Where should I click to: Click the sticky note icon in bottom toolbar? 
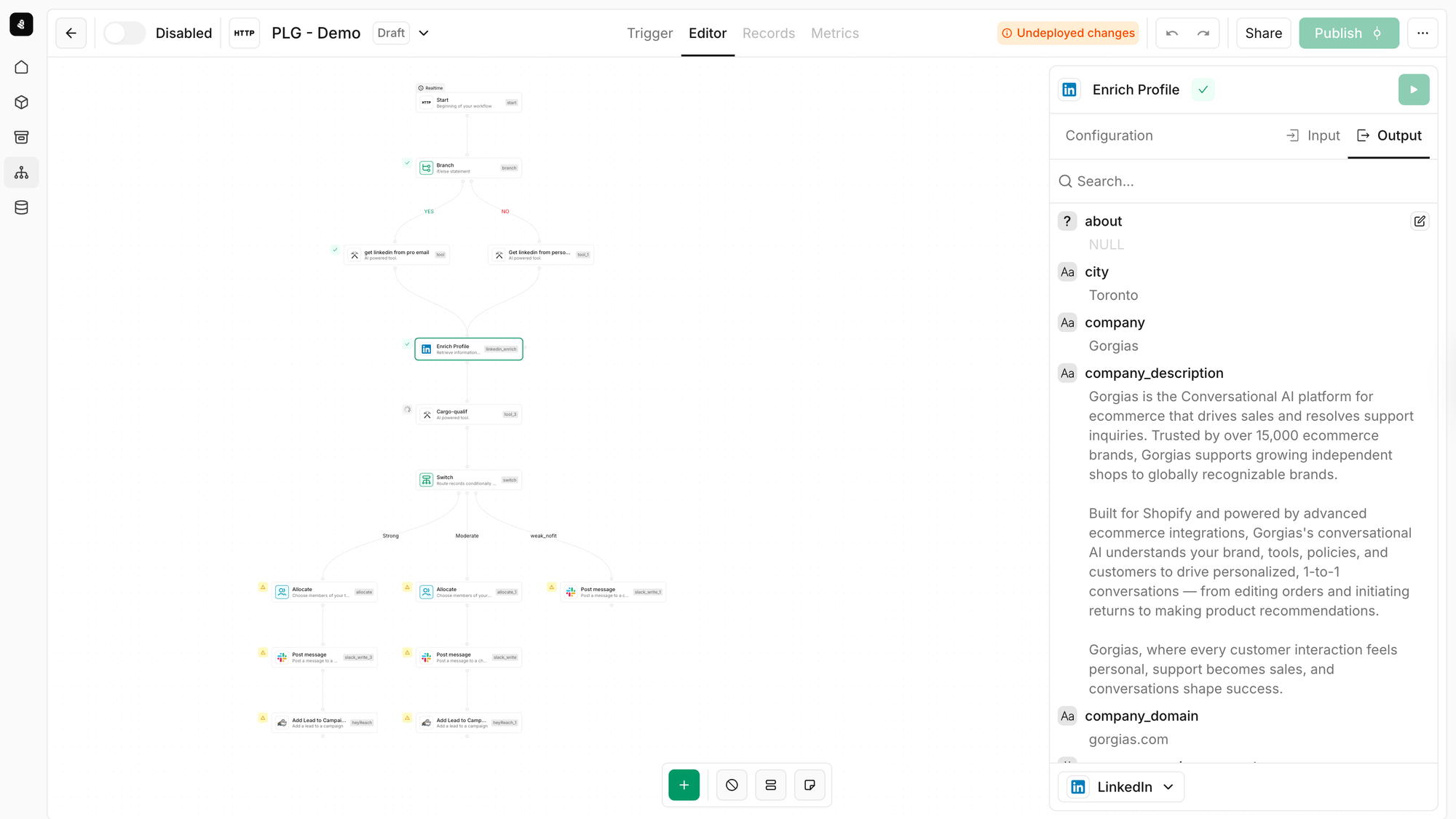point(810,785)
